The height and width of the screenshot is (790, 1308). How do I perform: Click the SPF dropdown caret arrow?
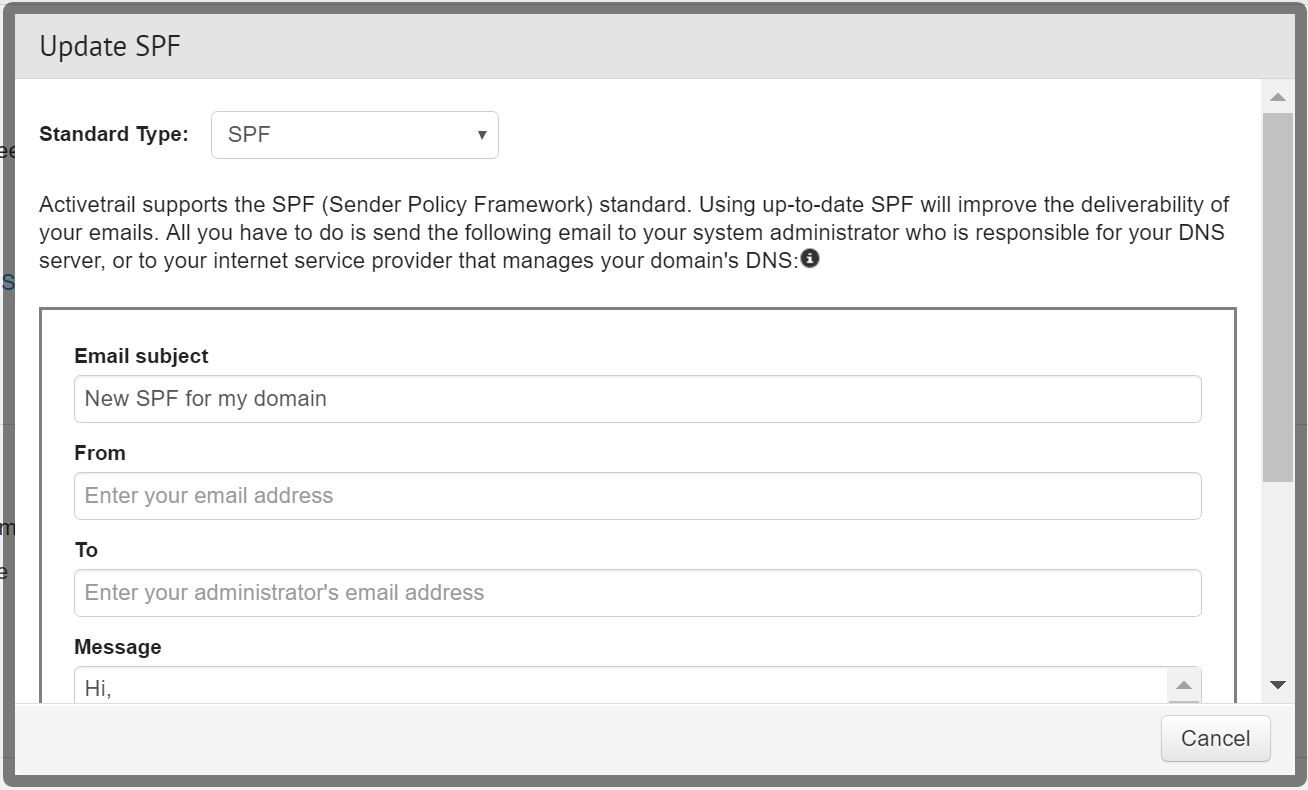[482, 135]
